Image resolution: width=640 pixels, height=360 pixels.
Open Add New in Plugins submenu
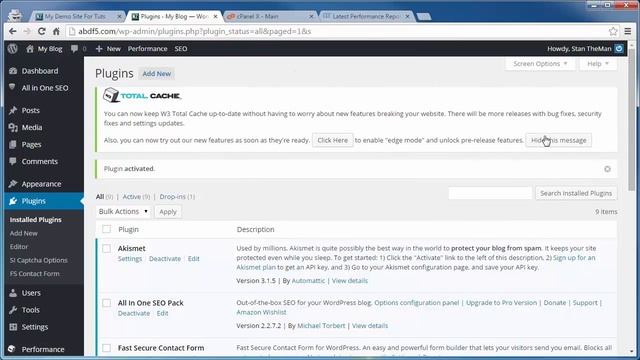tap(24, 233)
